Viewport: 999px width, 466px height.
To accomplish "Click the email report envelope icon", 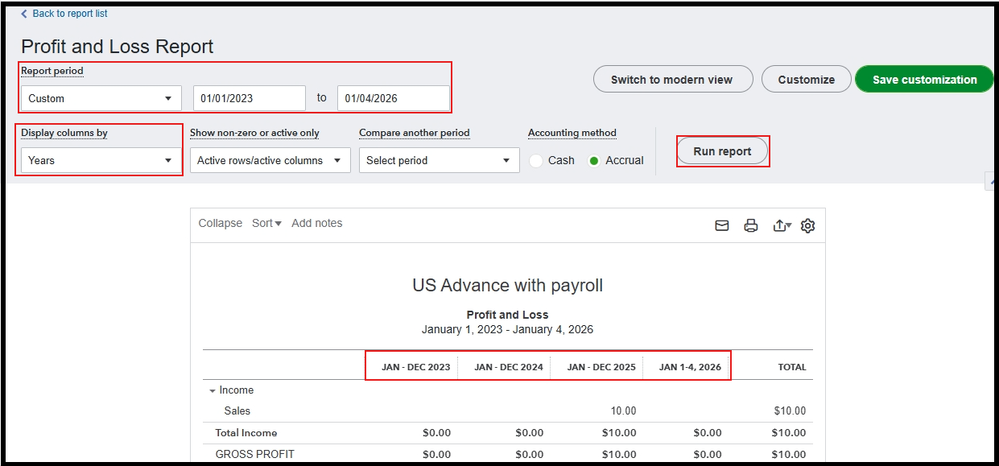I will [722, 225].
